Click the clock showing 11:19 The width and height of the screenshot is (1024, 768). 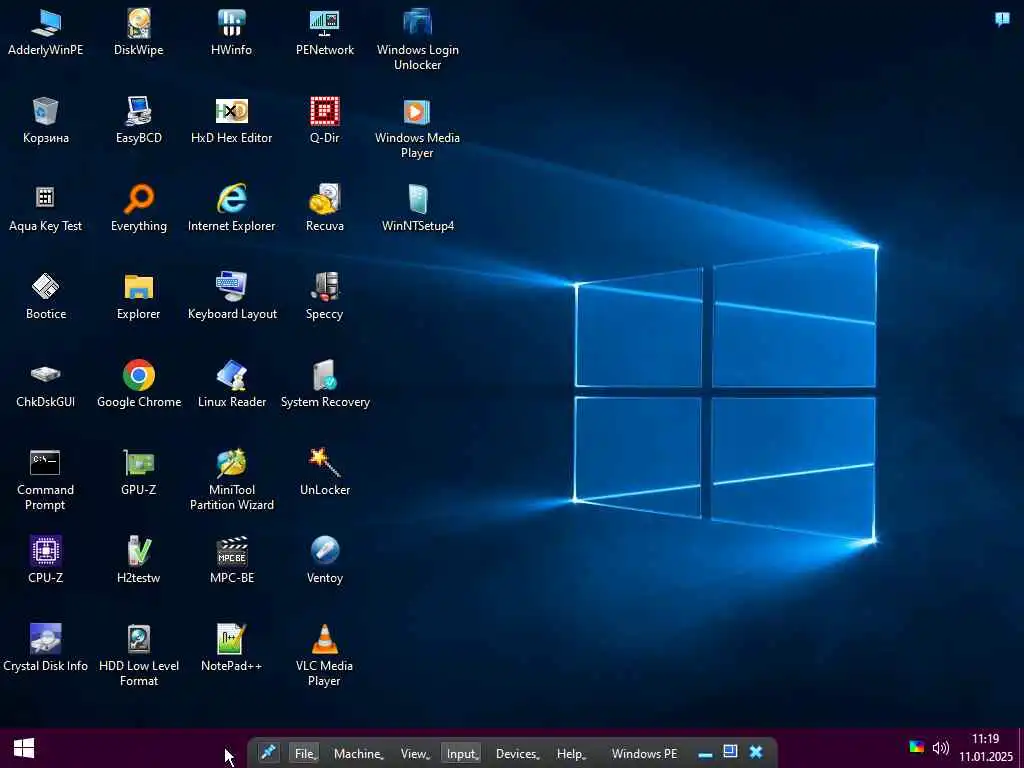985,739
